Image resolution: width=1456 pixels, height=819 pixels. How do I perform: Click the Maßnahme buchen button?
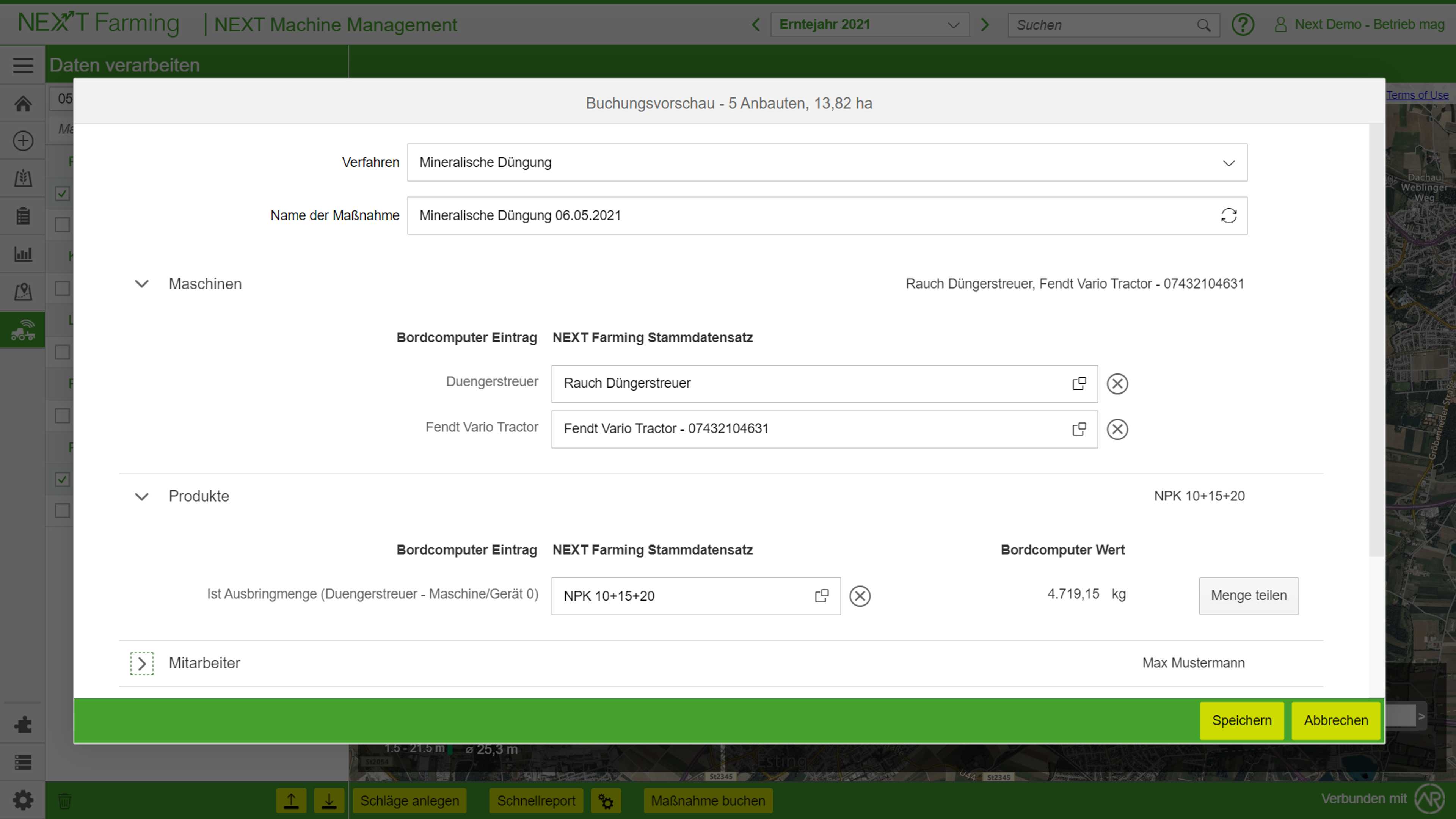click(x=708, y=801)
